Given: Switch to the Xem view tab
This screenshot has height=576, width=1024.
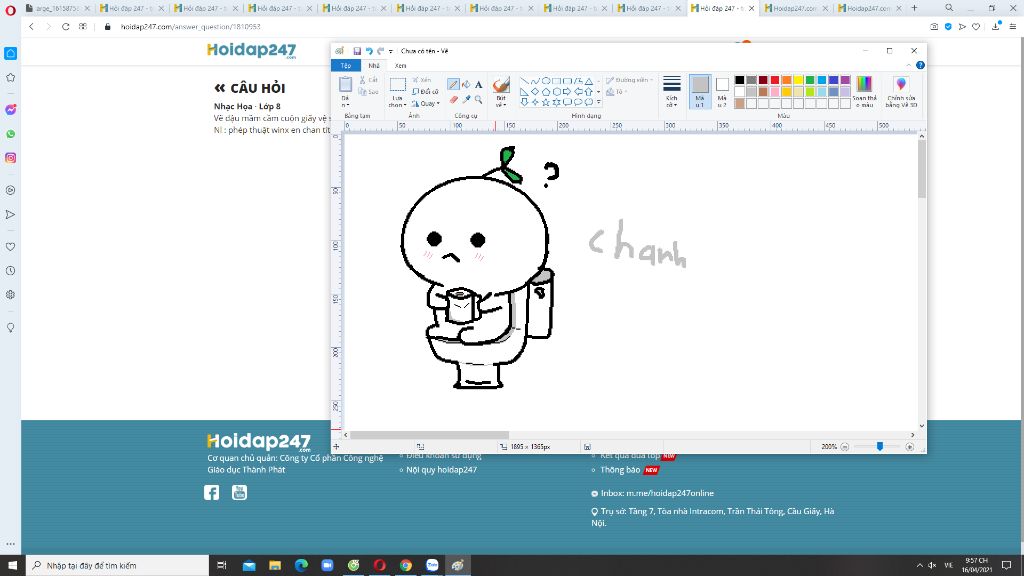Looking at the screenshot, I should pos(400,65).
